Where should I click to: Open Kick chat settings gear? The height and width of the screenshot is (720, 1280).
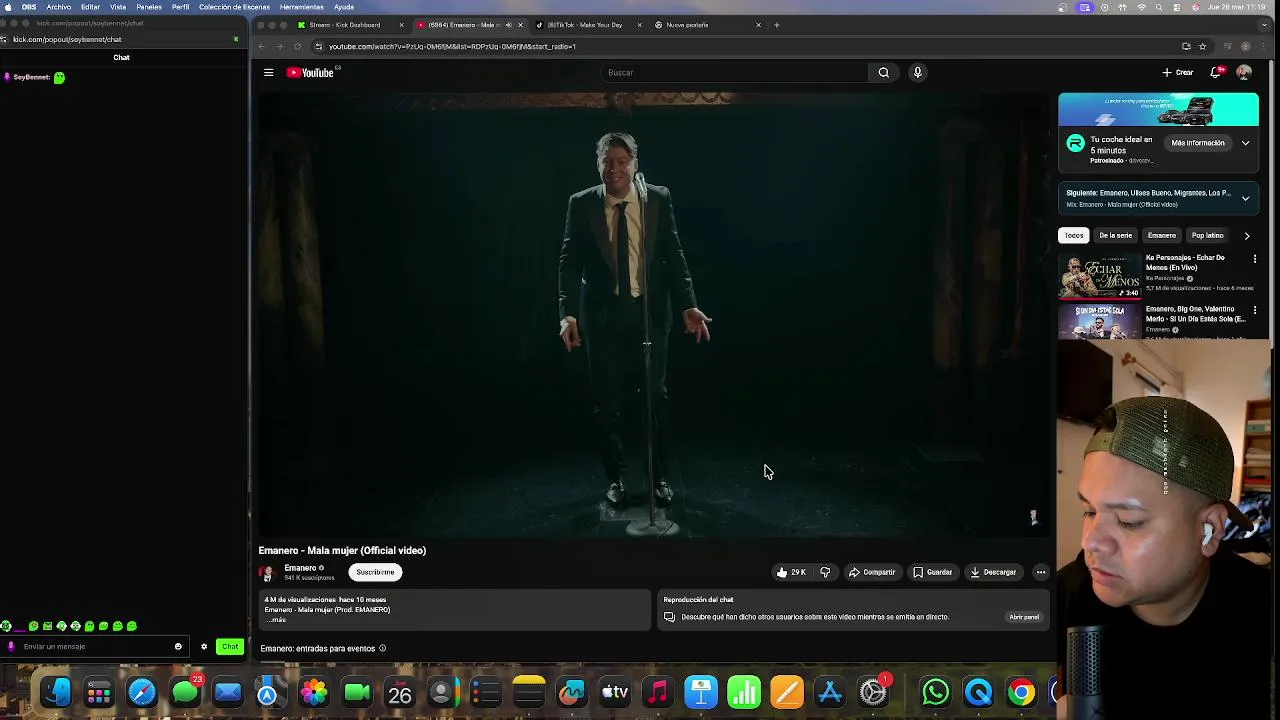[204, 646]
